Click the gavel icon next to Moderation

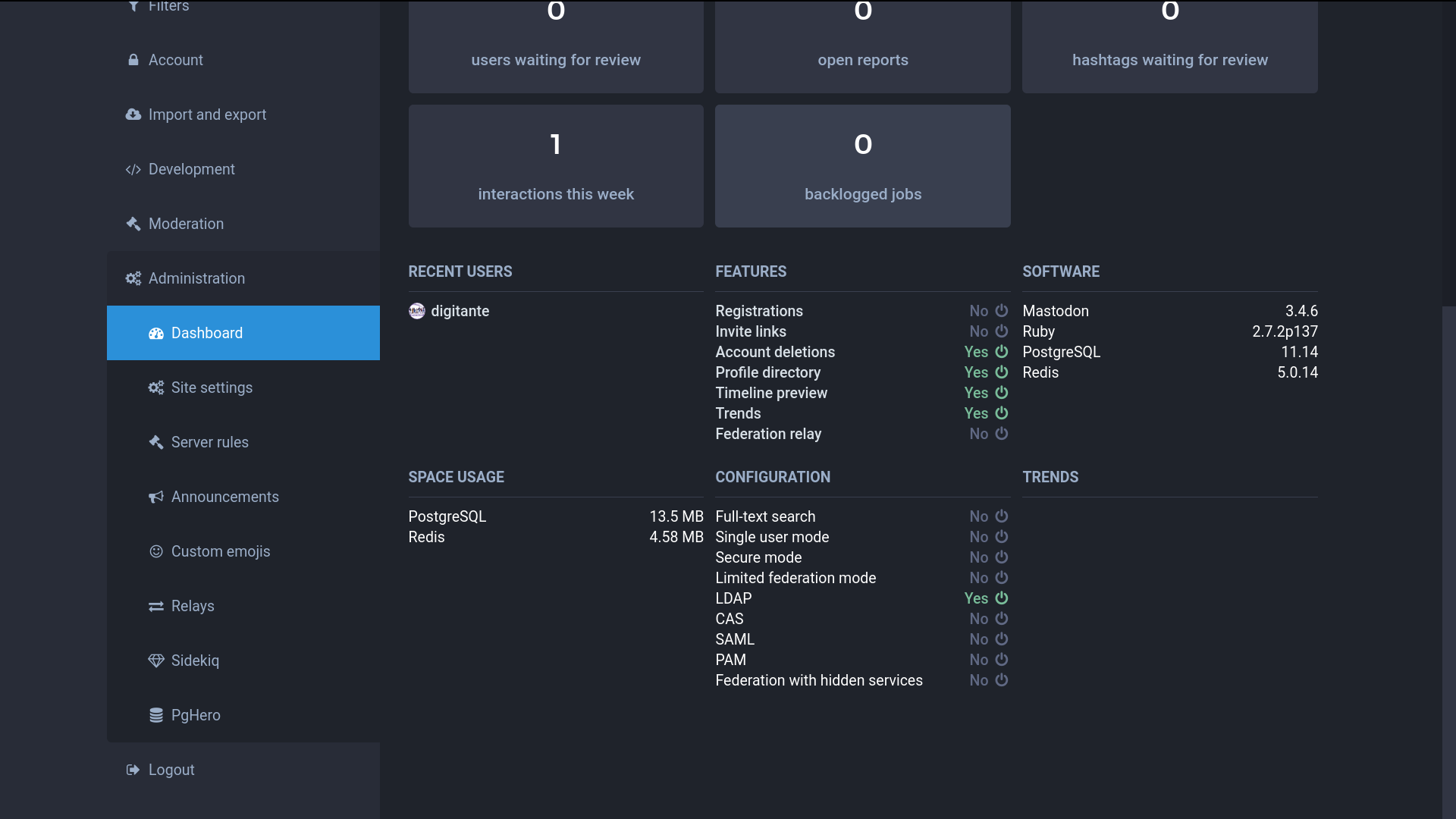click(x=133, y=224)
